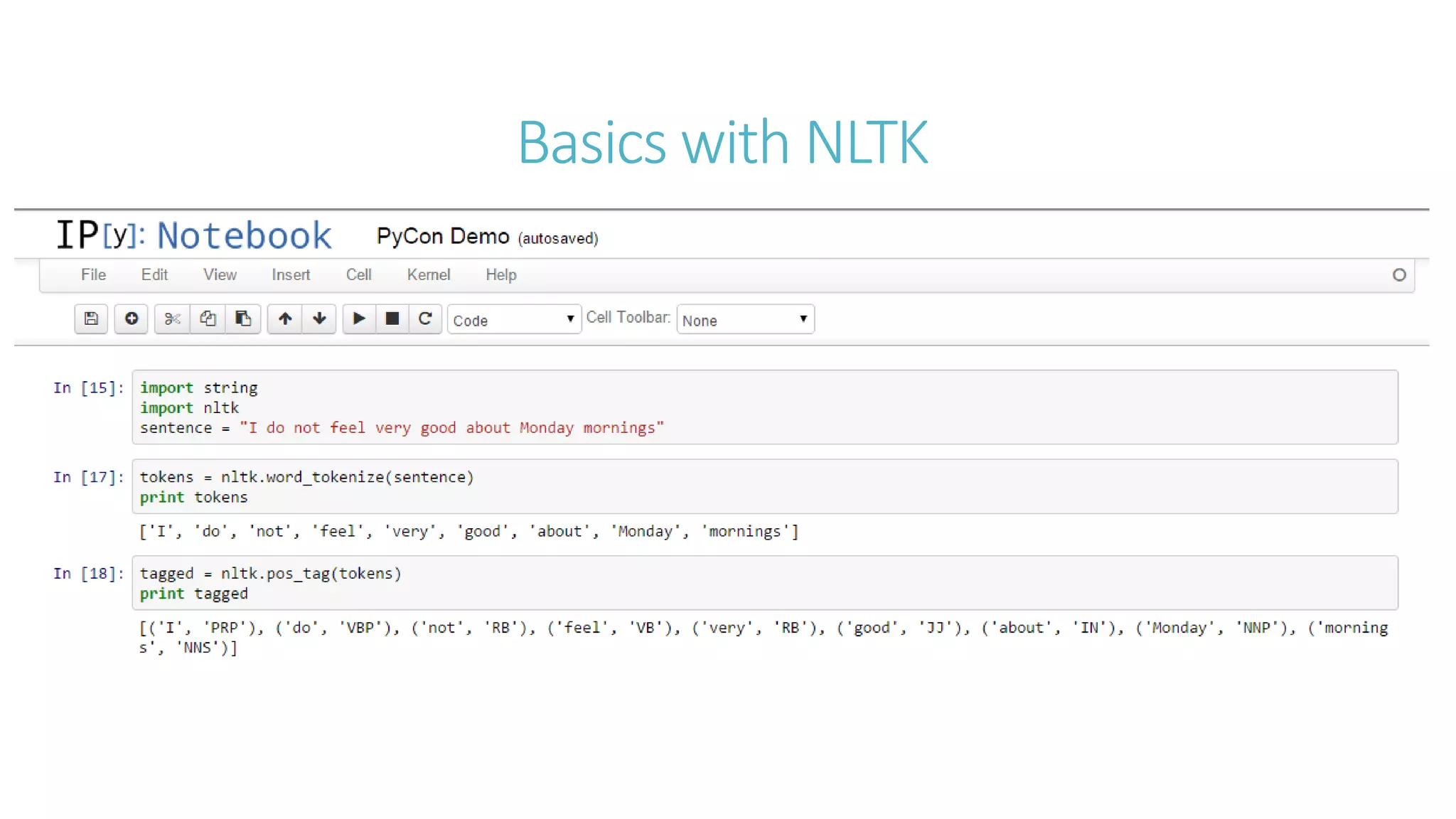Open the Code cell type dropdown
This screenshot has height=819, width=1456.
pos(513,320)
